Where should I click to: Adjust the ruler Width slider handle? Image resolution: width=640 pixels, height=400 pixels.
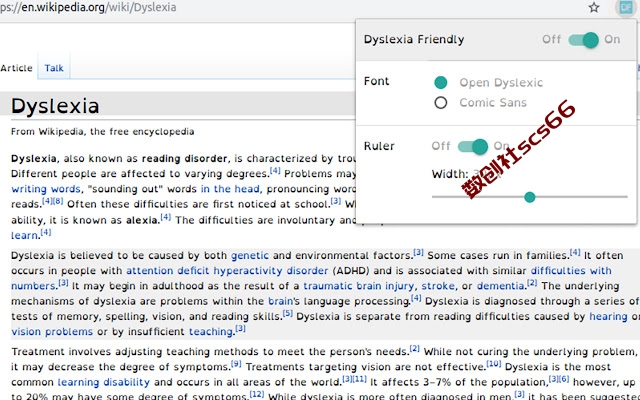pyautogui.click(x=530, y=197)
